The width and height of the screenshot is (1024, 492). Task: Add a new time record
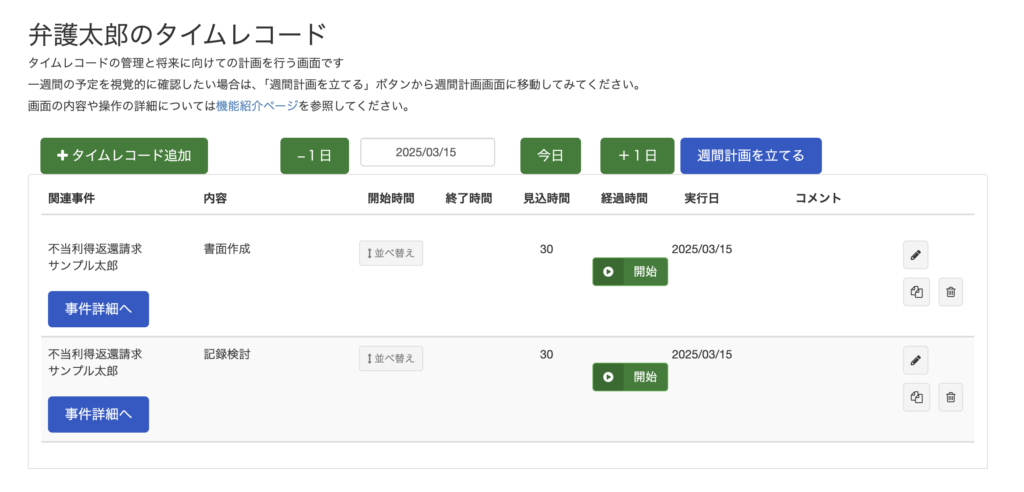(x=124, y=156)
